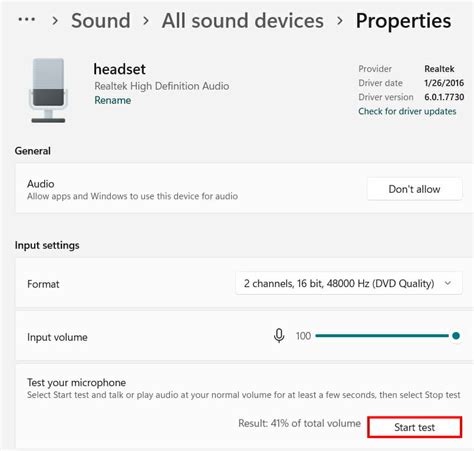474x451 pixels.
Task: Click the input volume slider handle
Action: (x=456, y=336)
